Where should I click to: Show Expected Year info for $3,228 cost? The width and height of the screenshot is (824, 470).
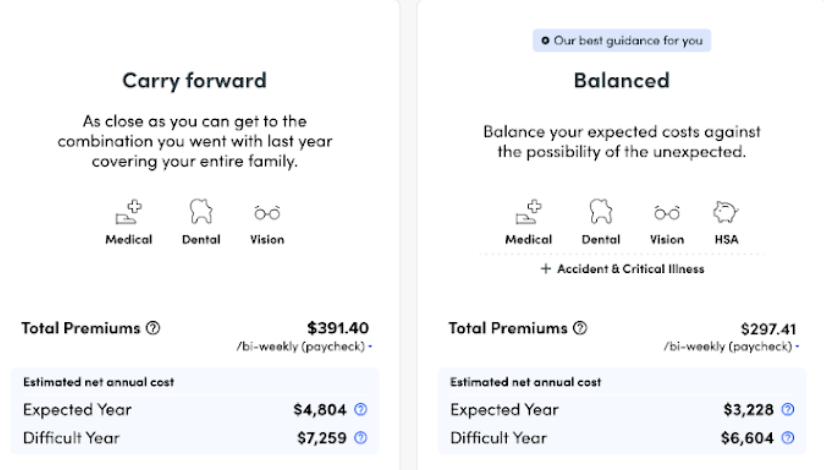pos(788,409)
